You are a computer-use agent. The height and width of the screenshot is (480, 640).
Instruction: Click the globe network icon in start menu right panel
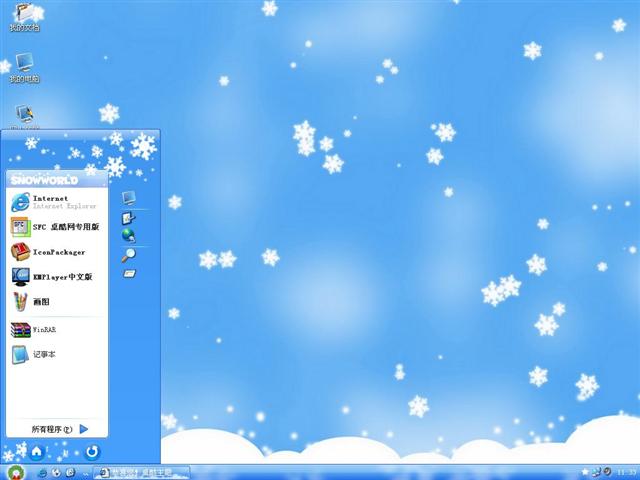(129, 236)
